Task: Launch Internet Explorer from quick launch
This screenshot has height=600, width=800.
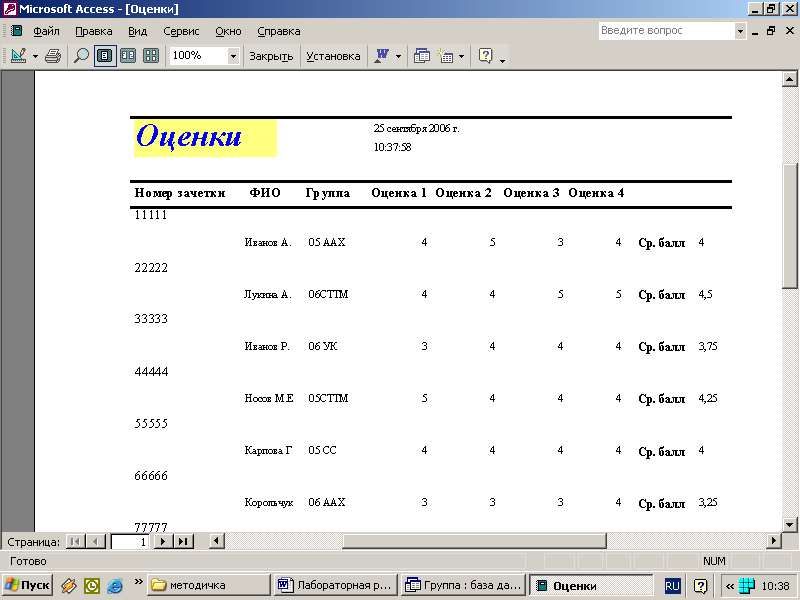Action: [x=115, y=585]
